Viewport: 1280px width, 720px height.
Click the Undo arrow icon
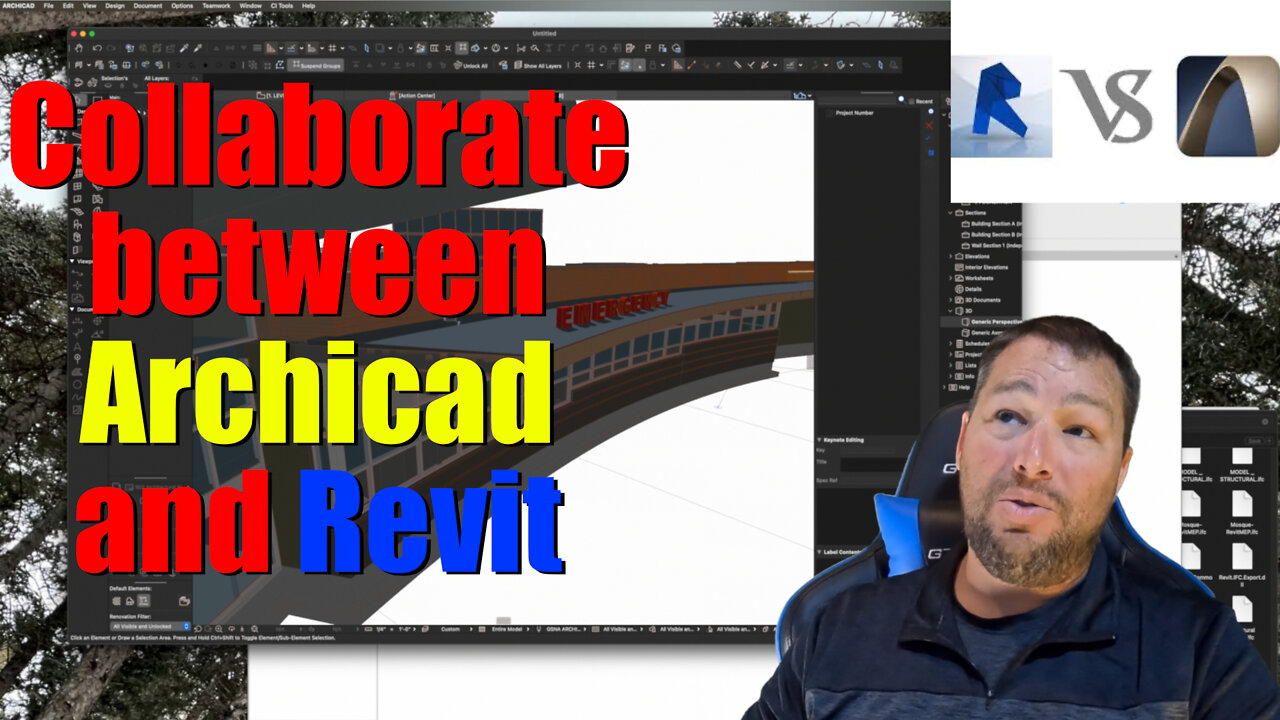click(97, 48)
